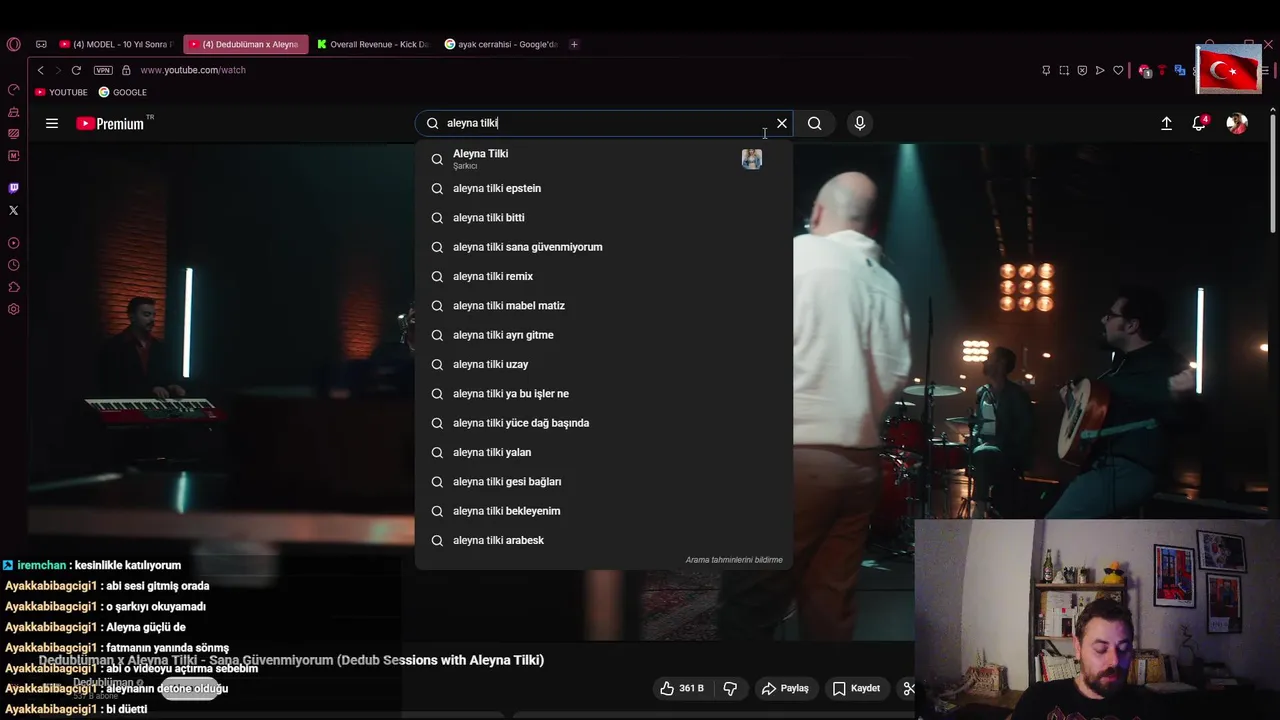Switch to 'Overall Revenue - Kick' tab
1280x720 pixels.
[373, 44]
